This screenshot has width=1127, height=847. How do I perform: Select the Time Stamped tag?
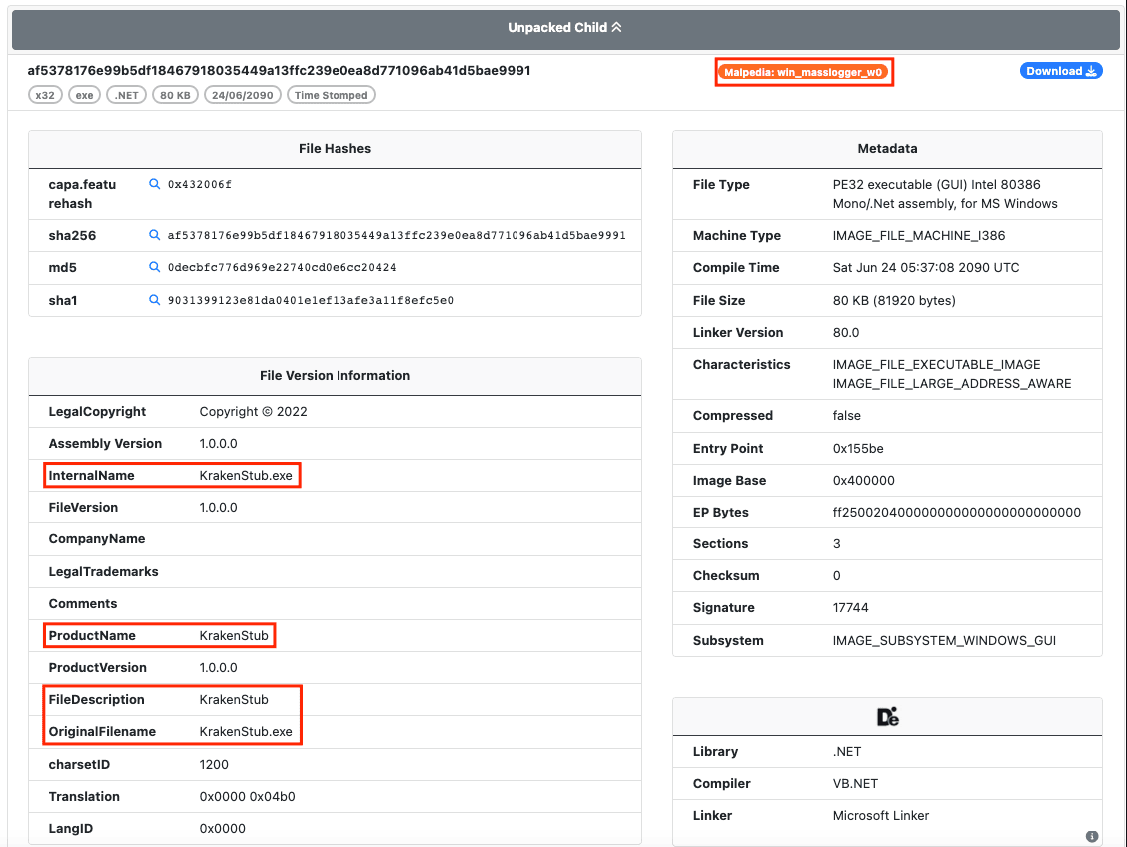331,95
